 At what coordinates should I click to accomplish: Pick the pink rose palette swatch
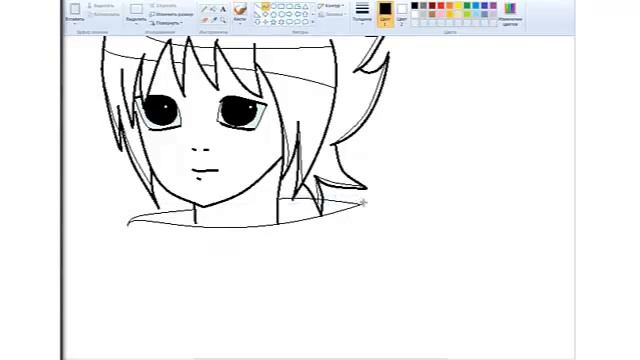pyautogui.click(x=441, y=14)
